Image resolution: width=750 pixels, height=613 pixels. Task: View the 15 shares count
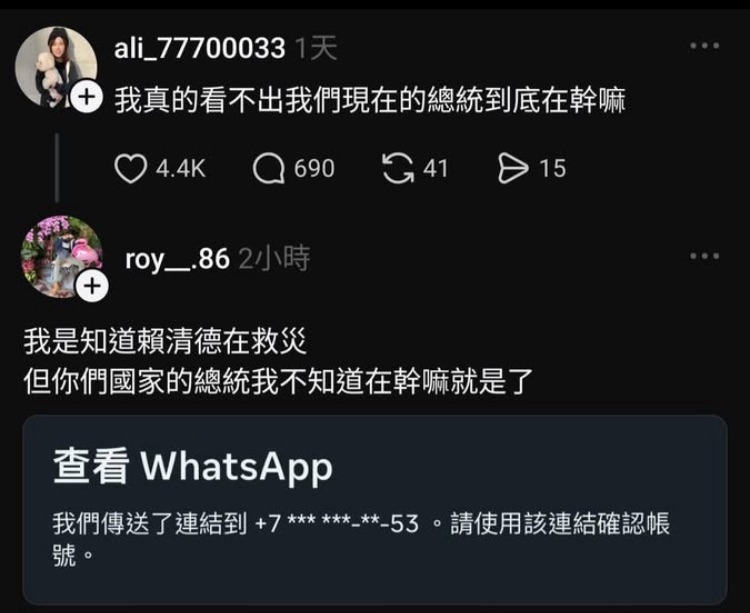552,169
